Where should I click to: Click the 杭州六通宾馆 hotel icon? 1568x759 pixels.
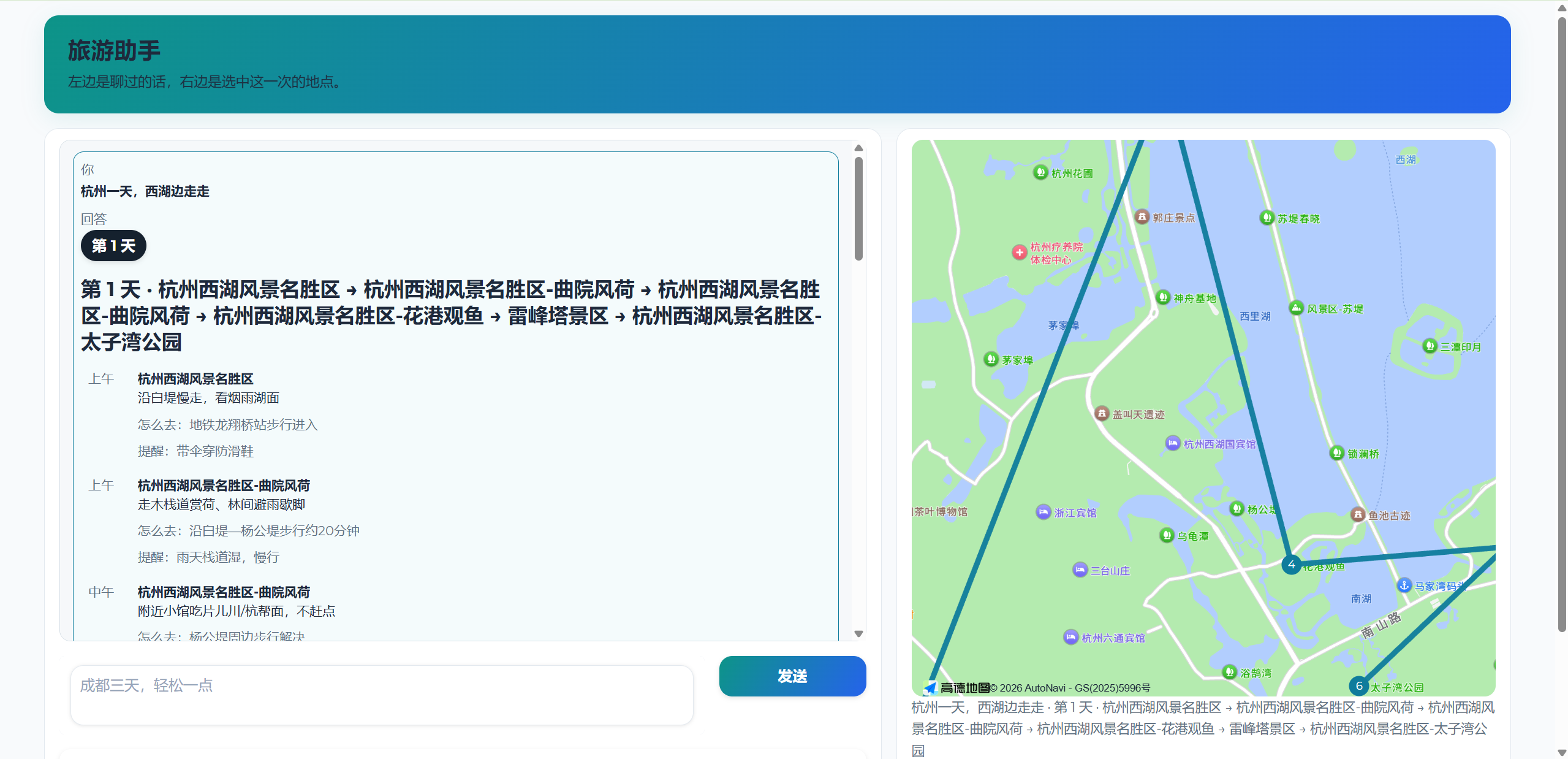1070,637
